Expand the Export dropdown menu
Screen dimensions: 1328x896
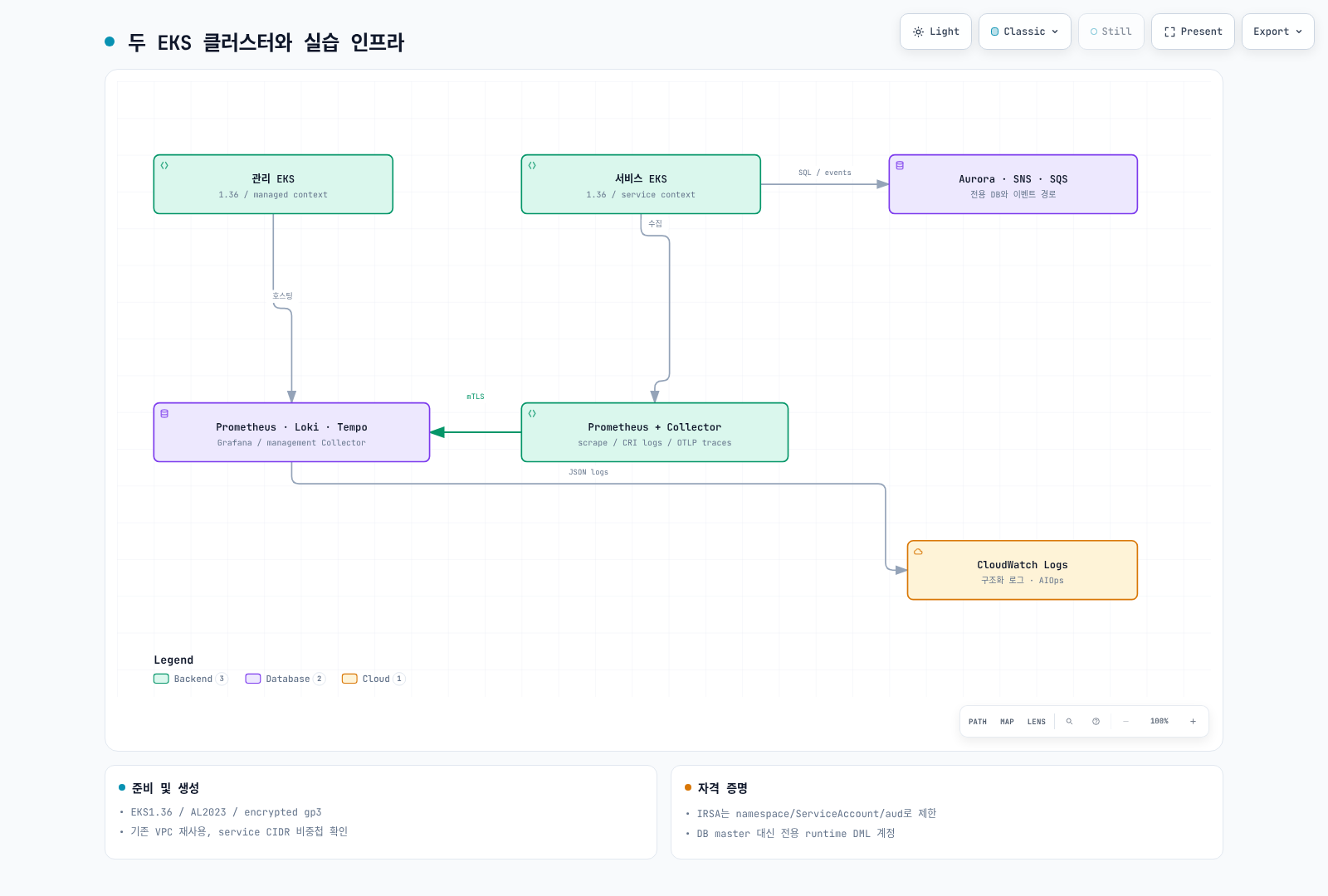(x=1277, y=32)
